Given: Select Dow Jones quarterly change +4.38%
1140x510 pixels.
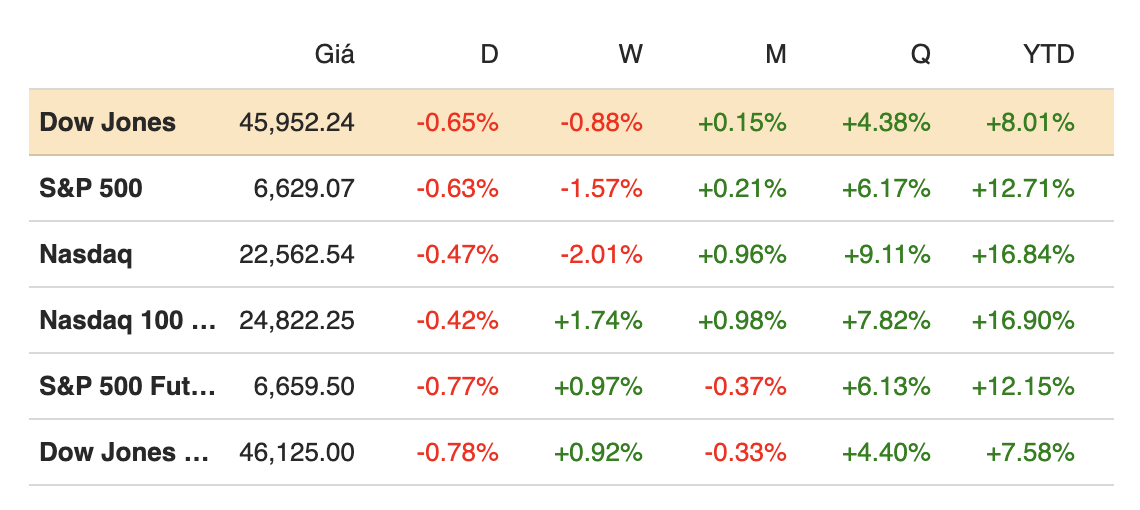Looking at the screenshot, I should [x=887, y=123].
